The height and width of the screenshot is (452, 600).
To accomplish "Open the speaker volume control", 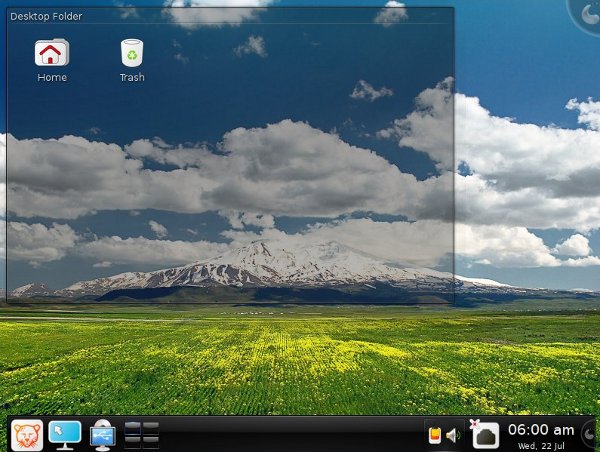I will pyautogui.click(x=453, y=436).
